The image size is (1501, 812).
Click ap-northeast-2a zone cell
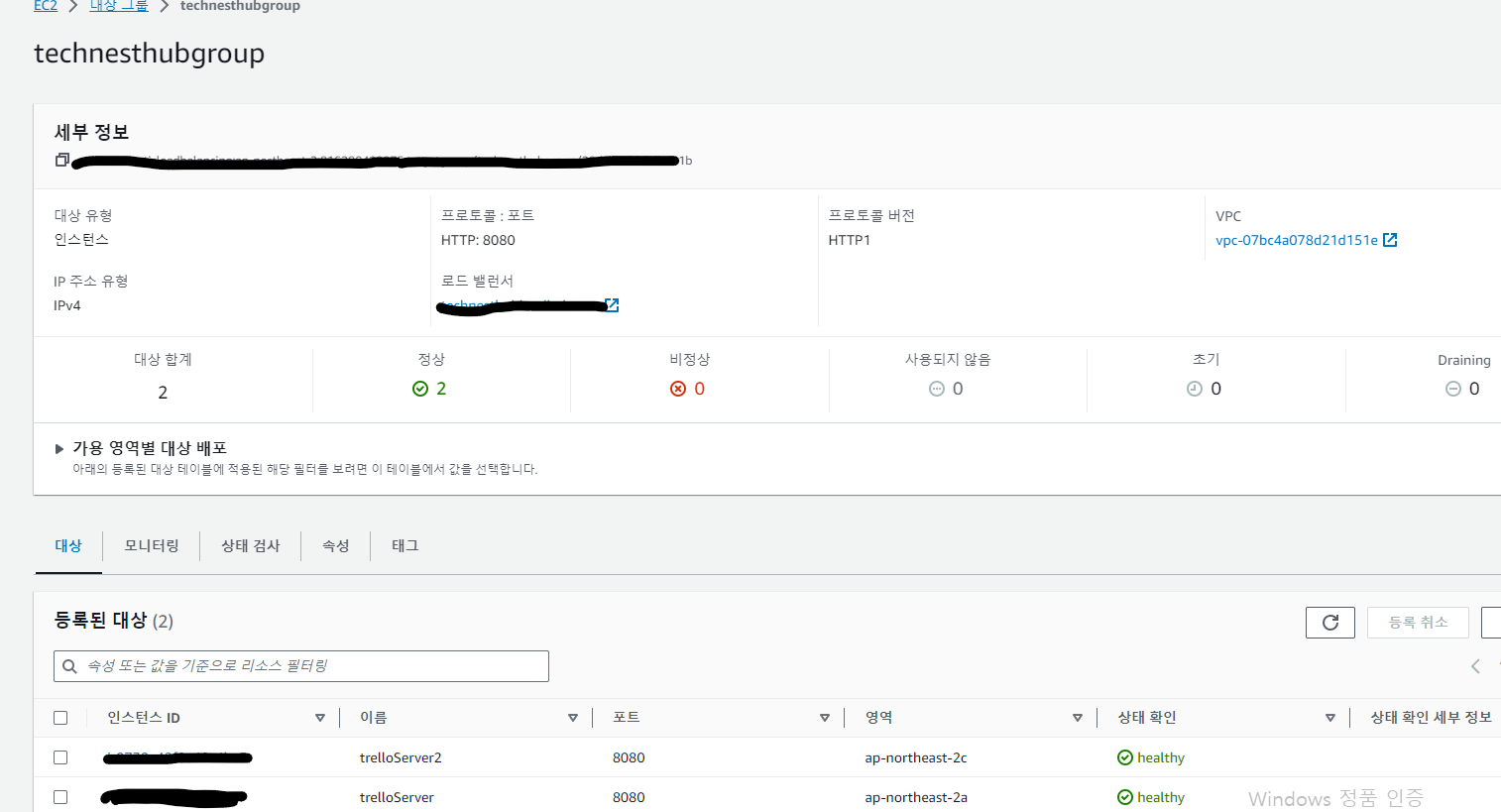(916, 797)
